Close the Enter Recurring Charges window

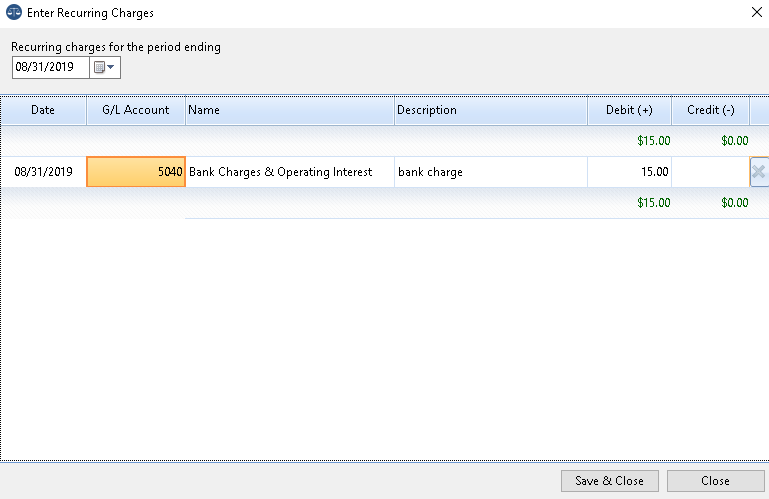[x=757, y=12]
